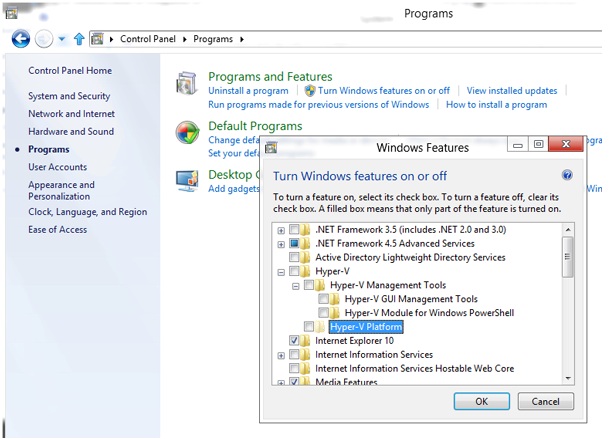This screenshot has width=616, height=439.
Task: Enable Active Directory Lightweight Directory Services checkbox
Action: pyautogui.click(x=294, y=257)
